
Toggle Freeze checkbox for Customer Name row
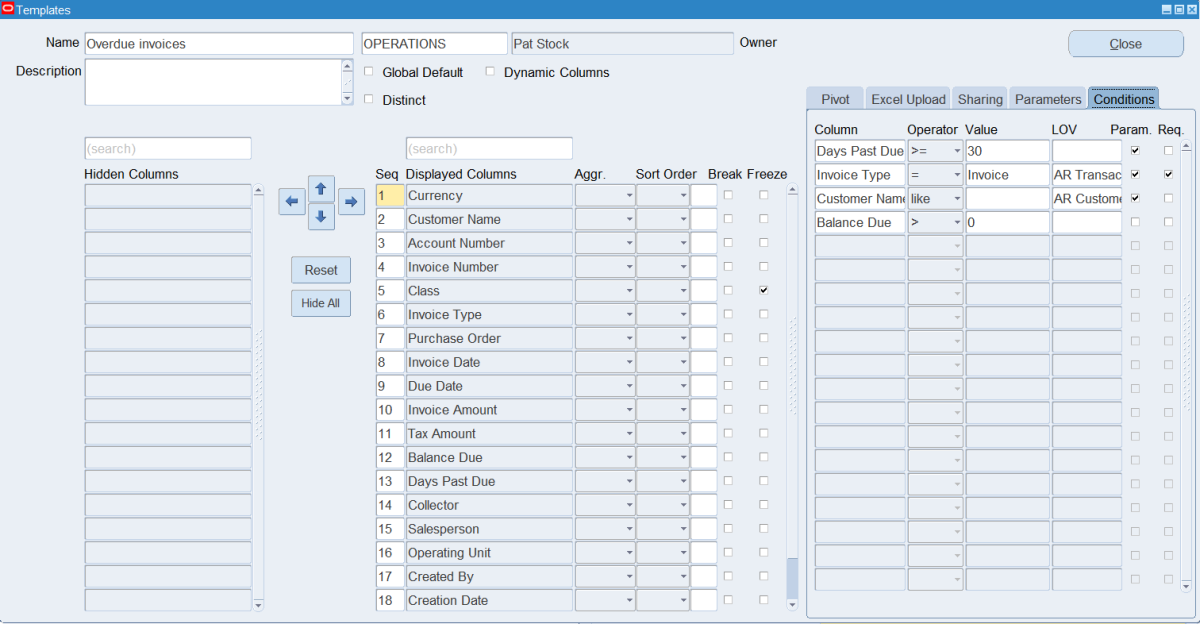(x=764, y=219)
